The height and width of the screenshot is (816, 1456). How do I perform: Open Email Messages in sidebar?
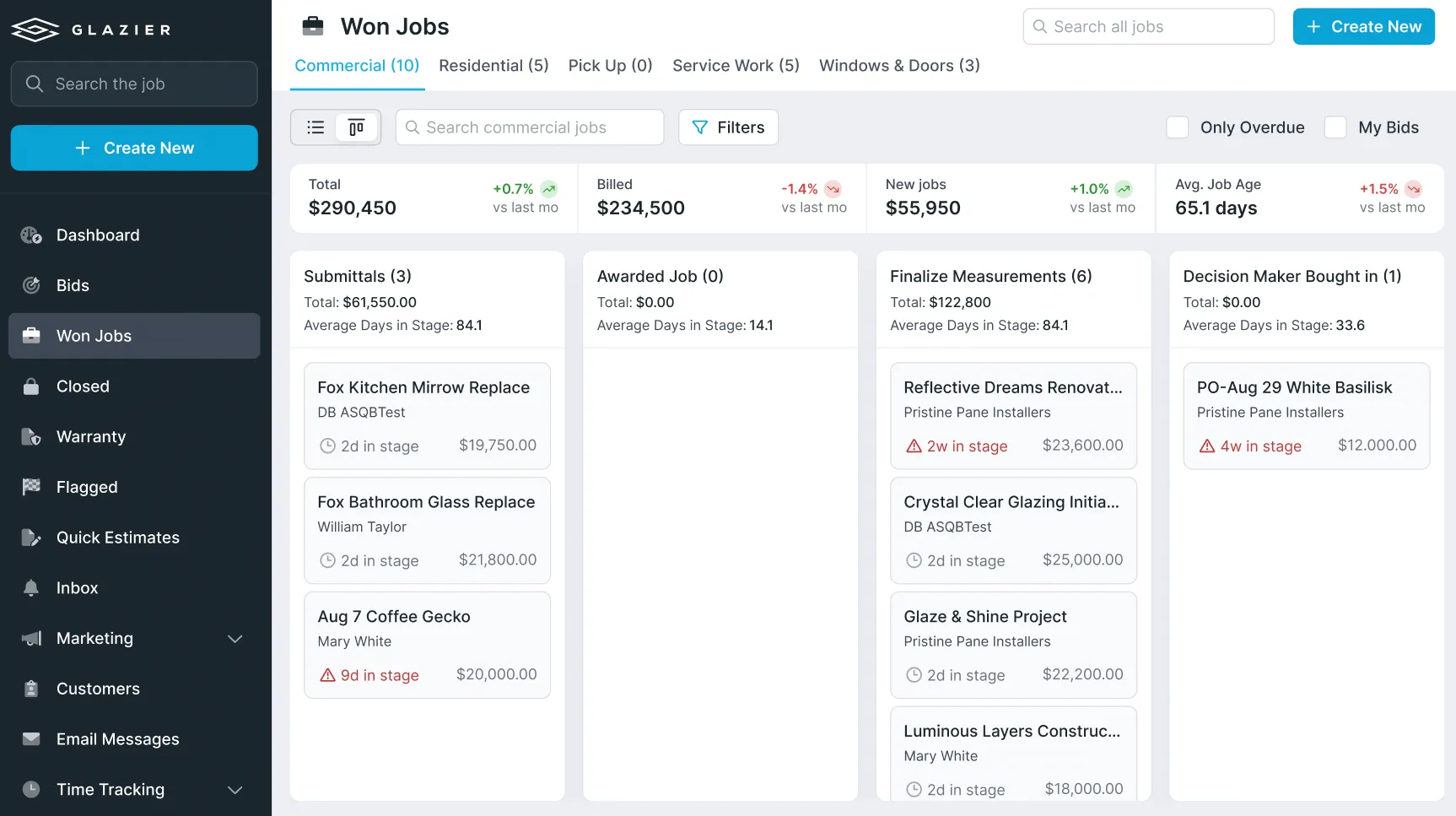(x=134, y=739)
